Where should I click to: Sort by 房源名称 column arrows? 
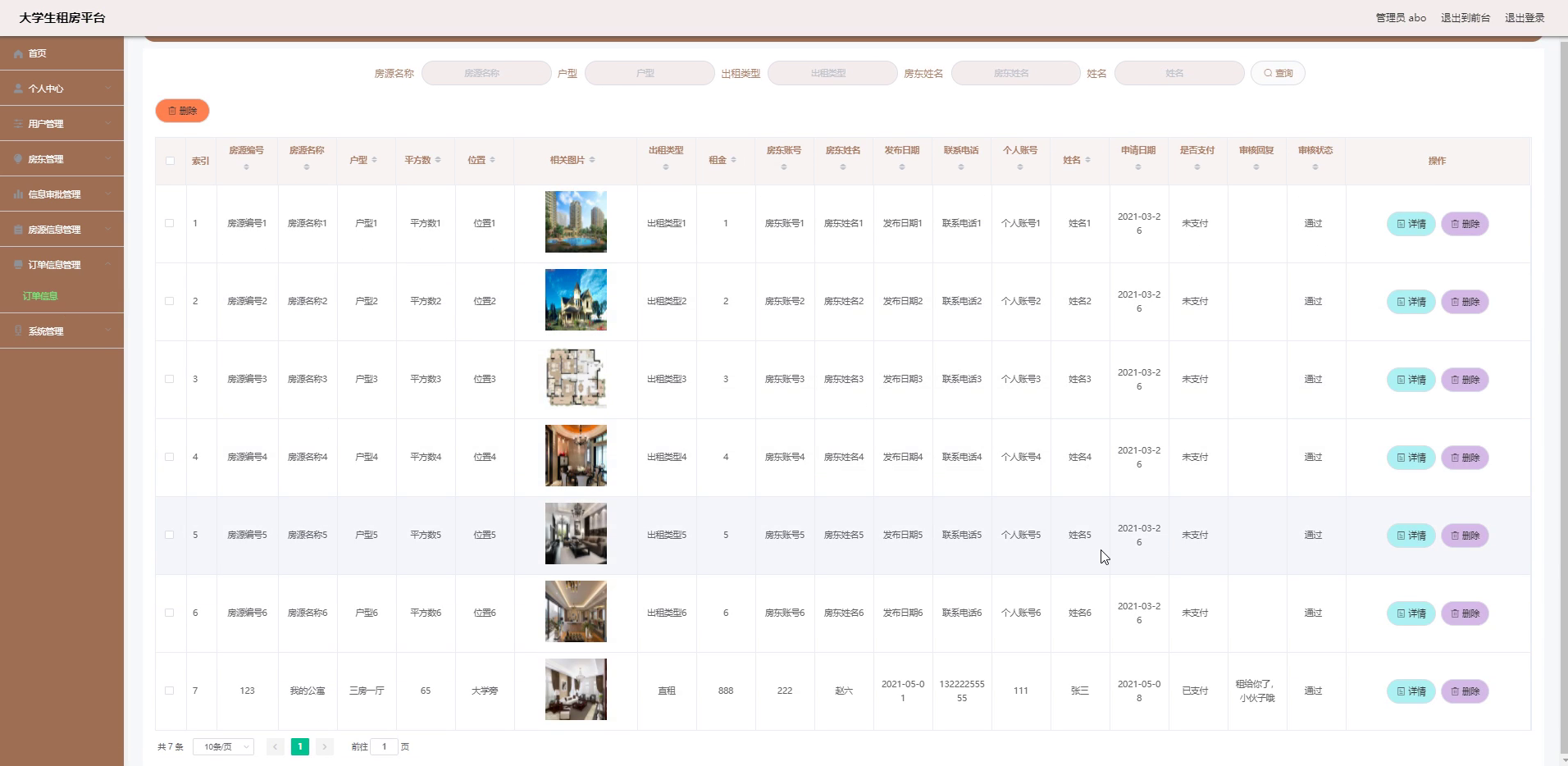(307, 167)
